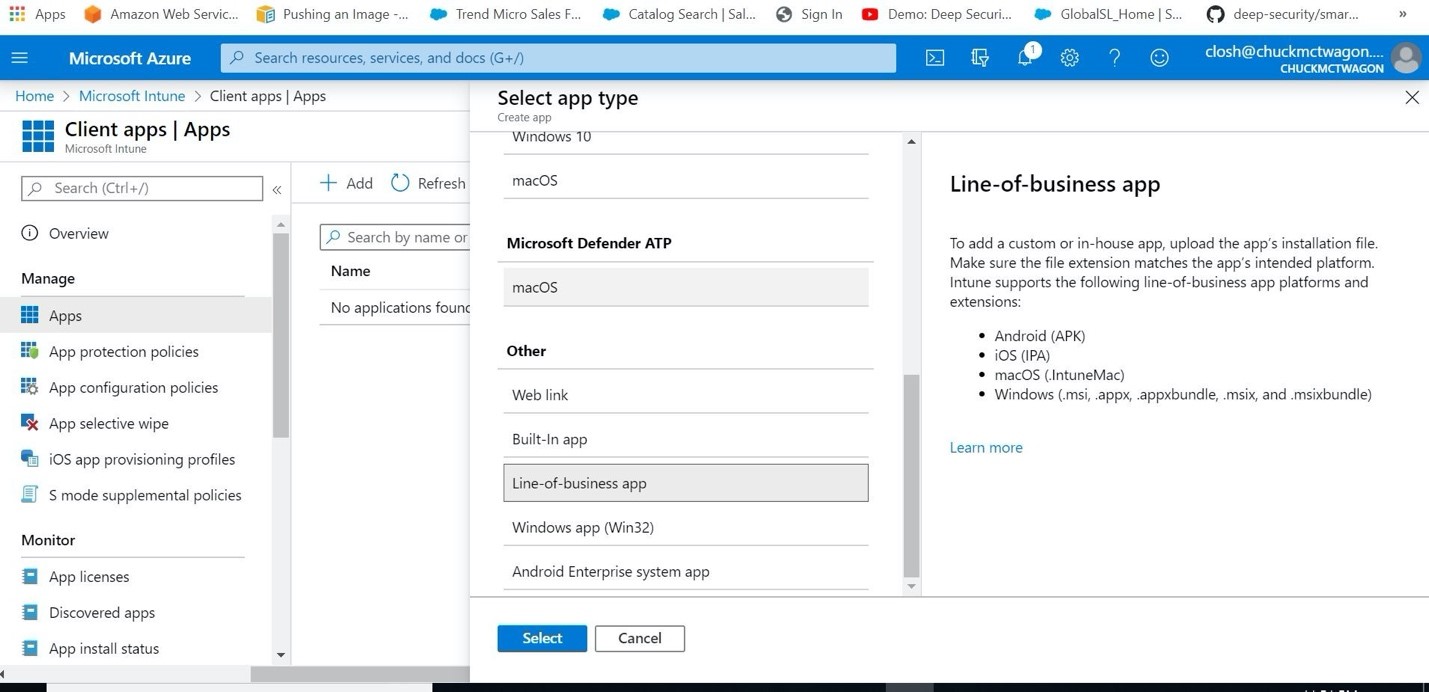The image size is (1429, 692).
Task: Click the app type list scrollbar thumb
Action: pyautogui.click(x=911, y=476)
